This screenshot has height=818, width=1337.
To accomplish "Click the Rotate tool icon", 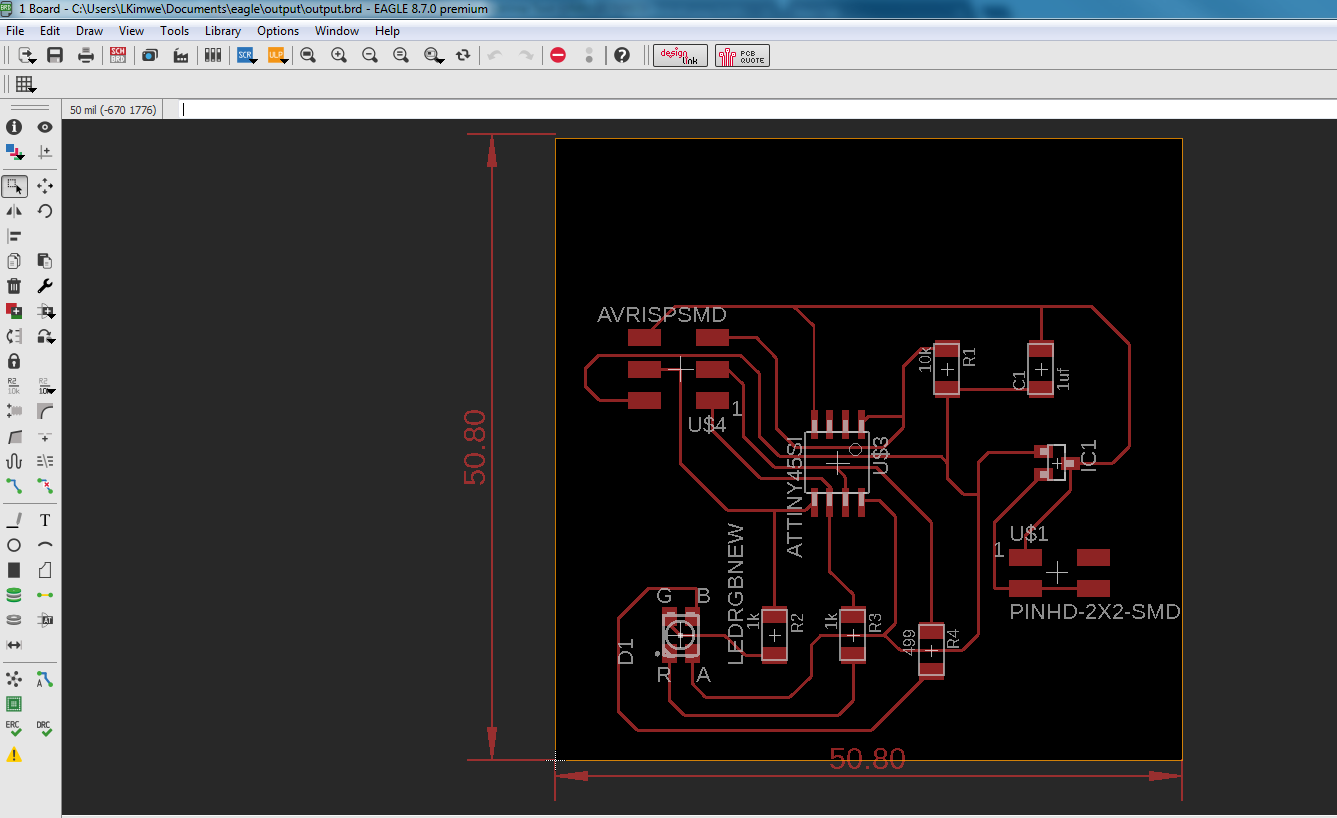I will click(45, 211).
